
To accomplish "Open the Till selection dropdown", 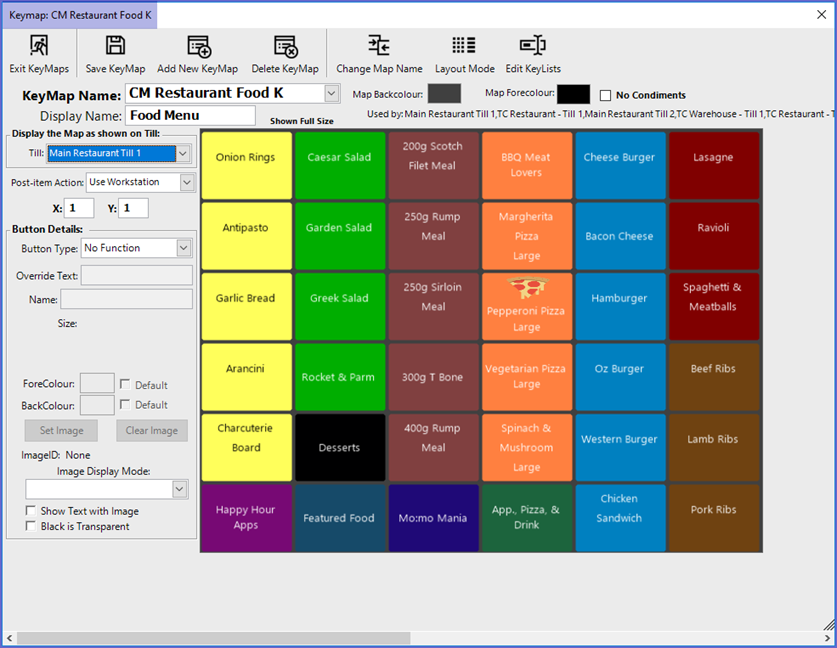I will (182, 154).
